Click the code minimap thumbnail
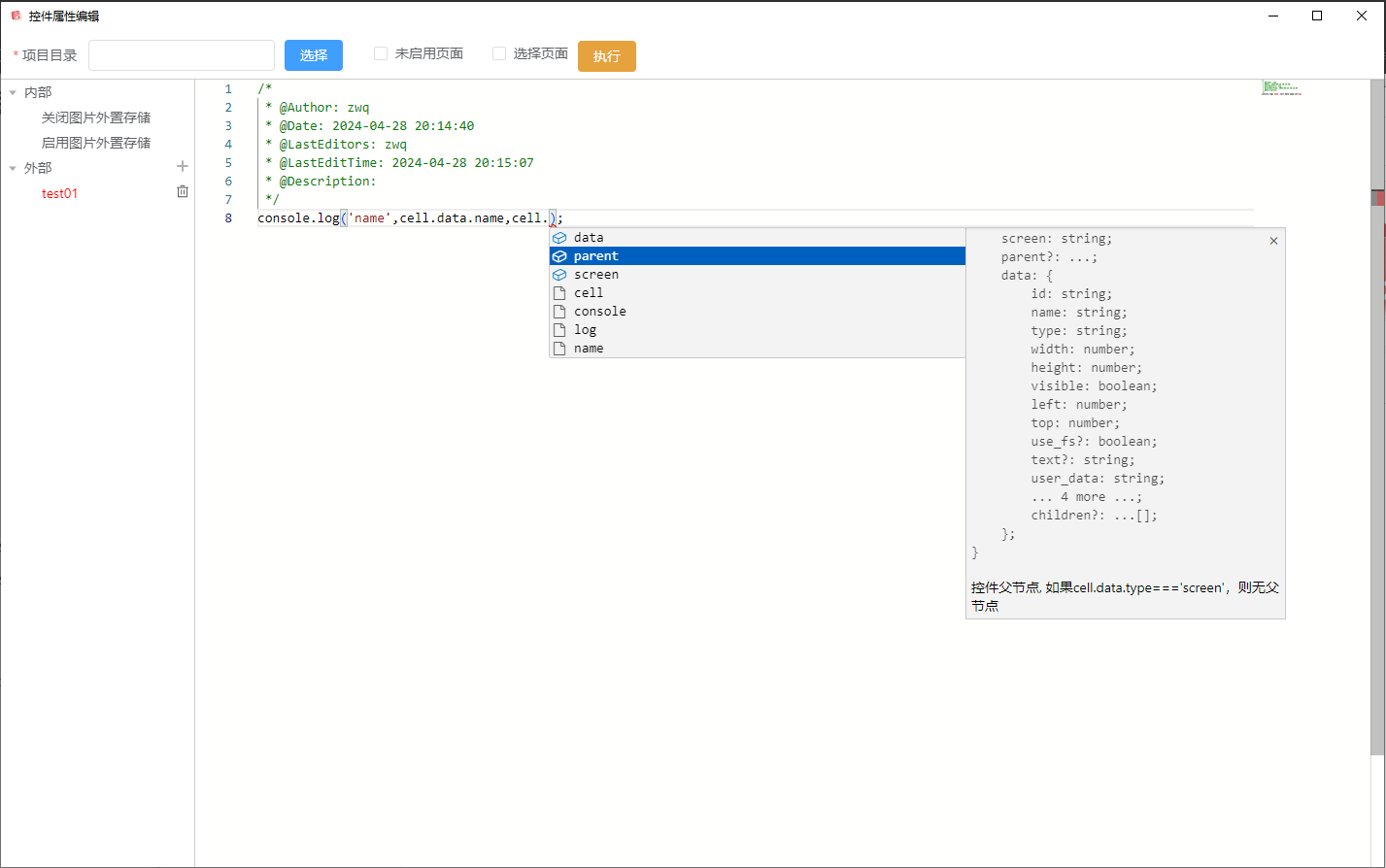 pyautogui.click(x=1281, y=87)
